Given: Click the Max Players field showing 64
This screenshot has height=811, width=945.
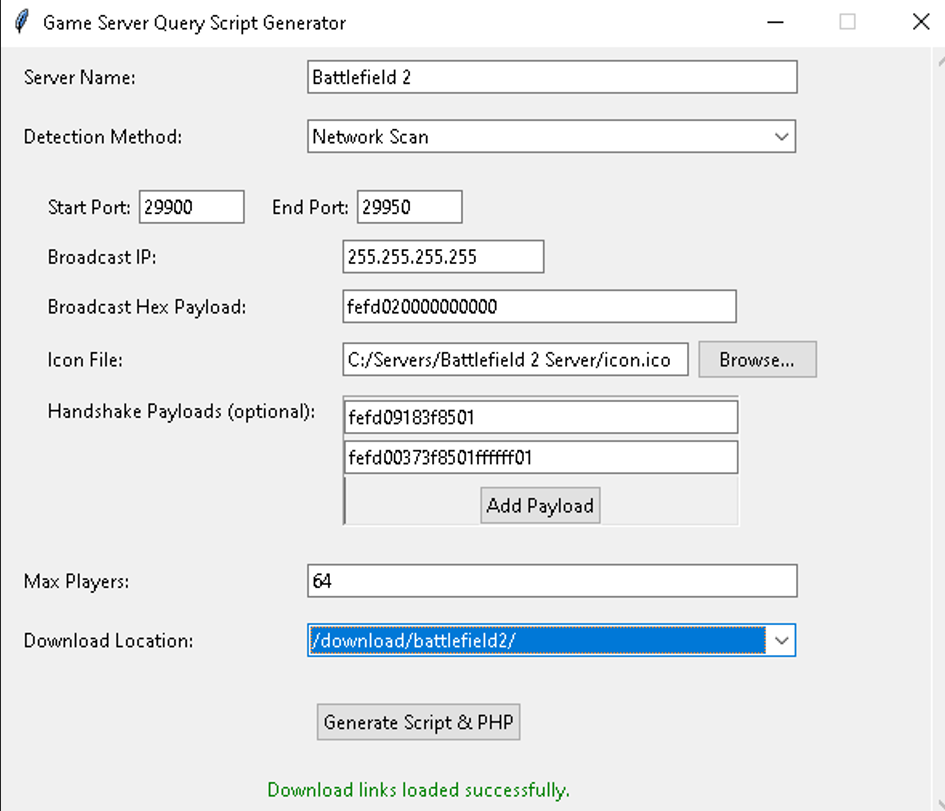Looking at the screenshot, I should pos(551,581).
